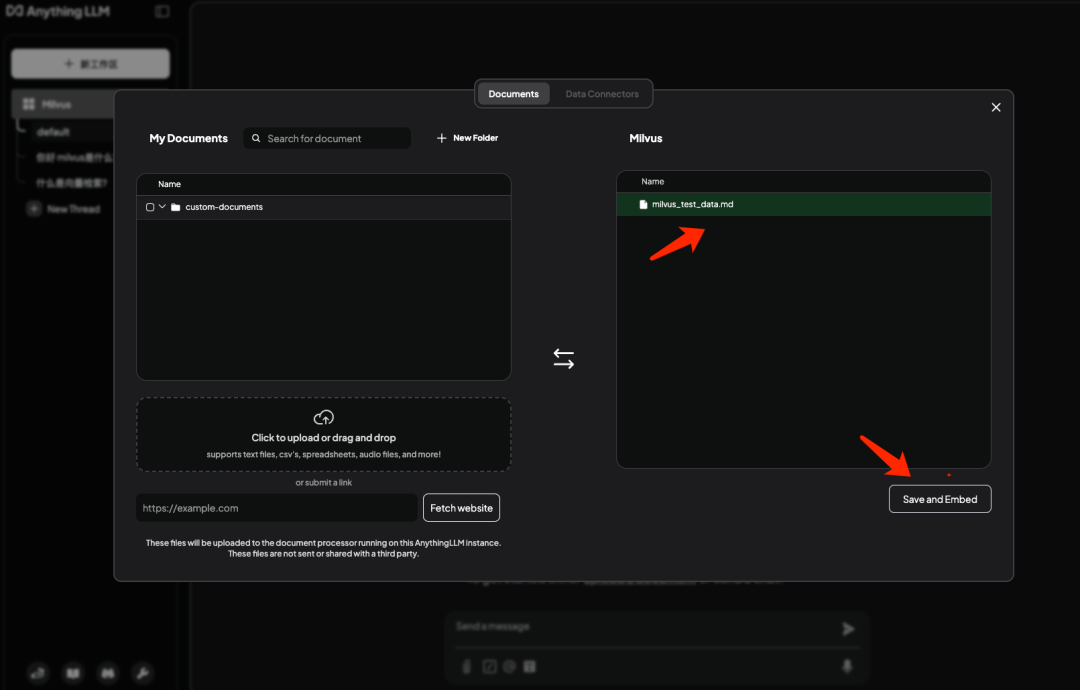1080x690 pixels.
Task: Click New Thread in the sidebar
Action: [x=73, y=209]
